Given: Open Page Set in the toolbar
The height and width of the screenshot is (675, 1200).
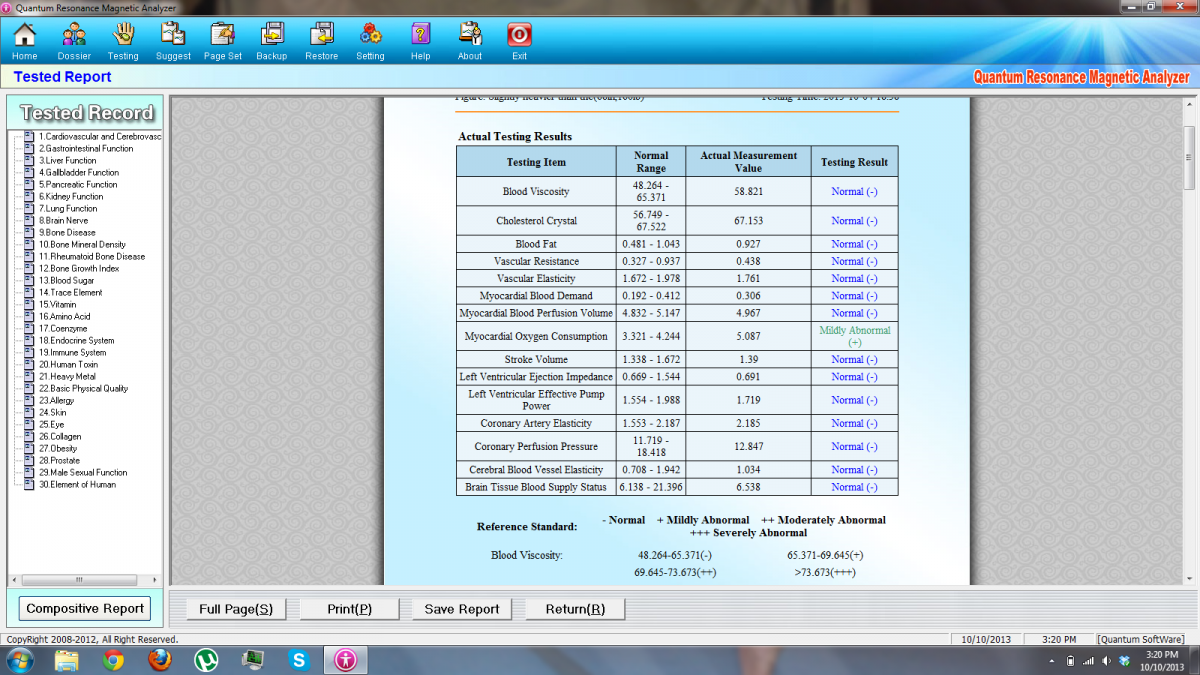Looking at the screenshot, I should click(222, 41).
